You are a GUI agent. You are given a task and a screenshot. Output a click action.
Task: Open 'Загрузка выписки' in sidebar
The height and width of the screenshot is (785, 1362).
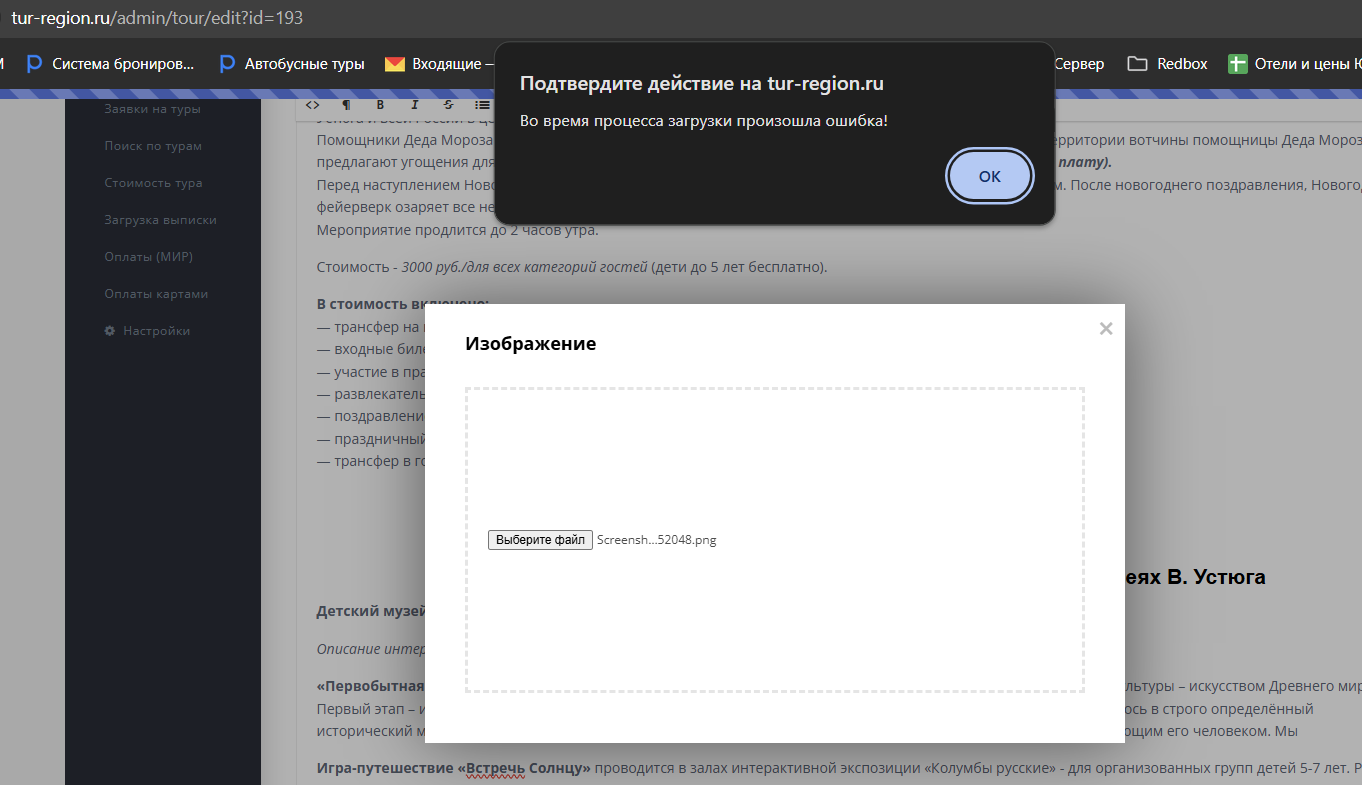pyautogui.click(x=160, y=220)
